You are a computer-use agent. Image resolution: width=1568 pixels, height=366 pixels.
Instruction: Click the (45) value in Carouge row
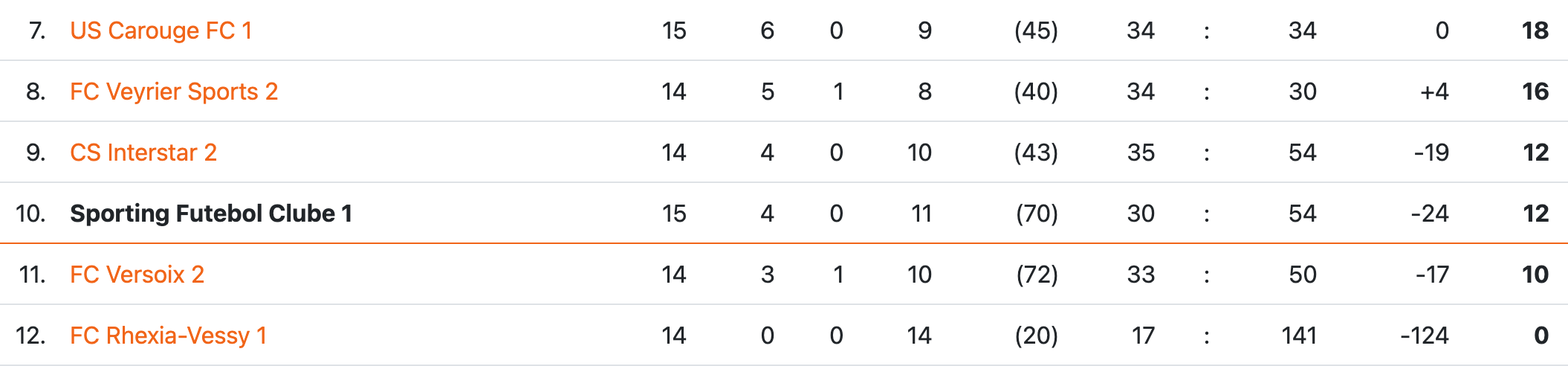tap(1036, 30)
